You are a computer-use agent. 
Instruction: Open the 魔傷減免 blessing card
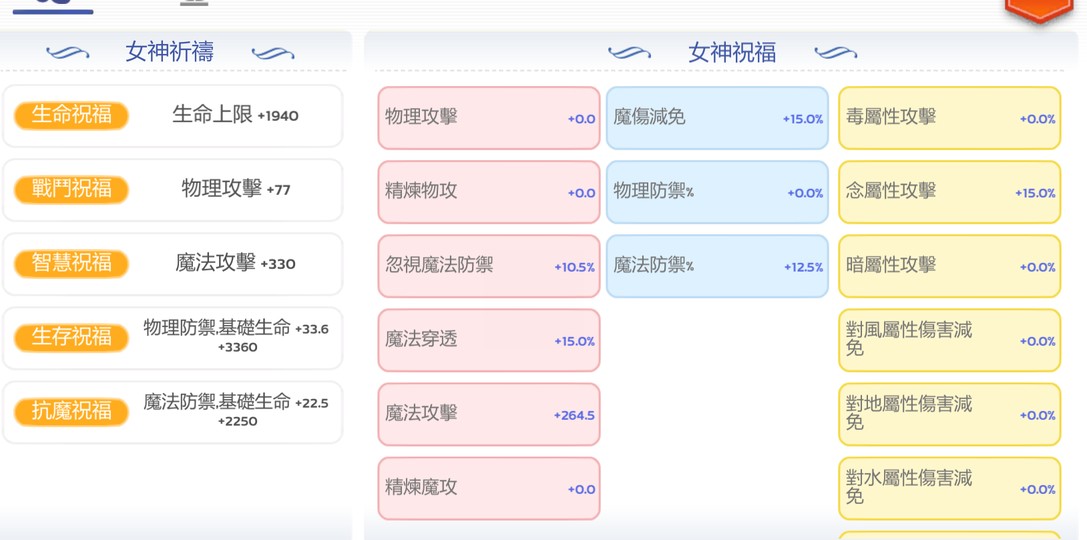point(718,118)
